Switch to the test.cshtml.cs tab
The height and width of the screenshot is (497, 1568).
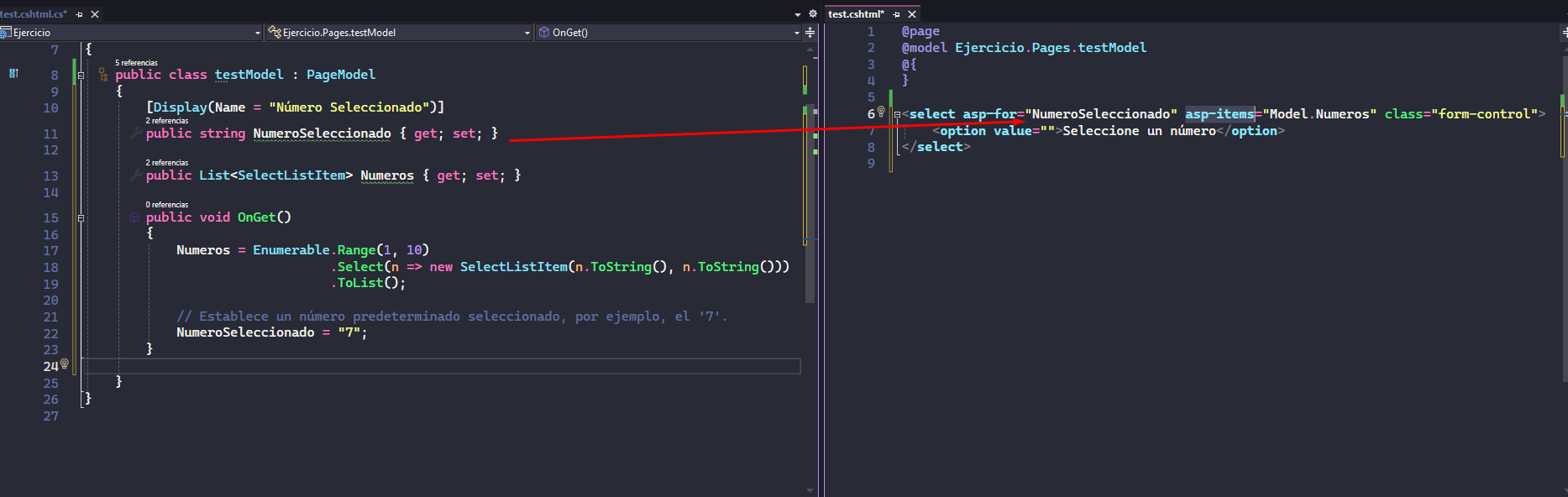[34, 14]
